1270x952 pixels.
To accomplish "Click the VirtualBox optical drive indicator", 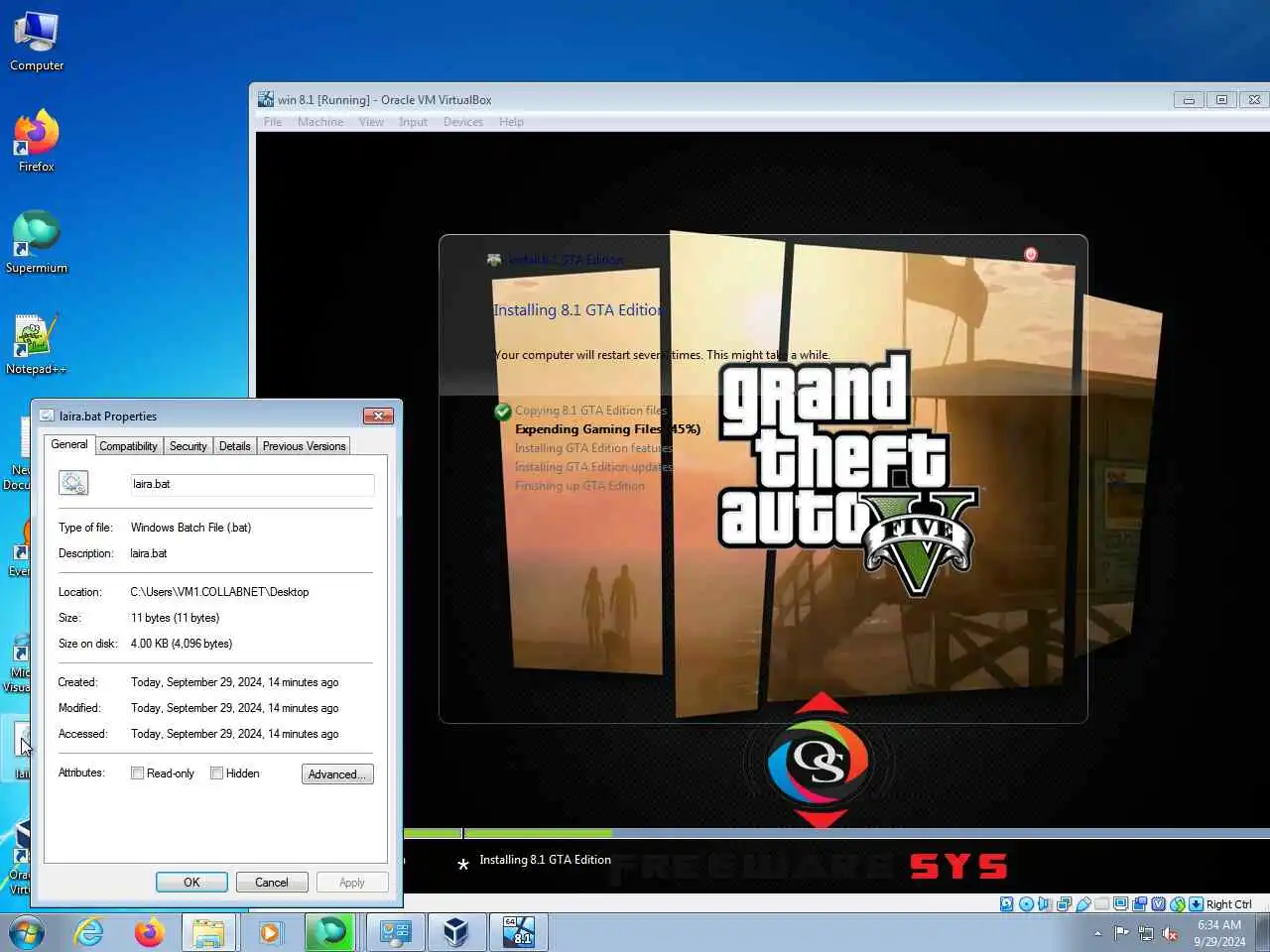I will point(1026,903).
